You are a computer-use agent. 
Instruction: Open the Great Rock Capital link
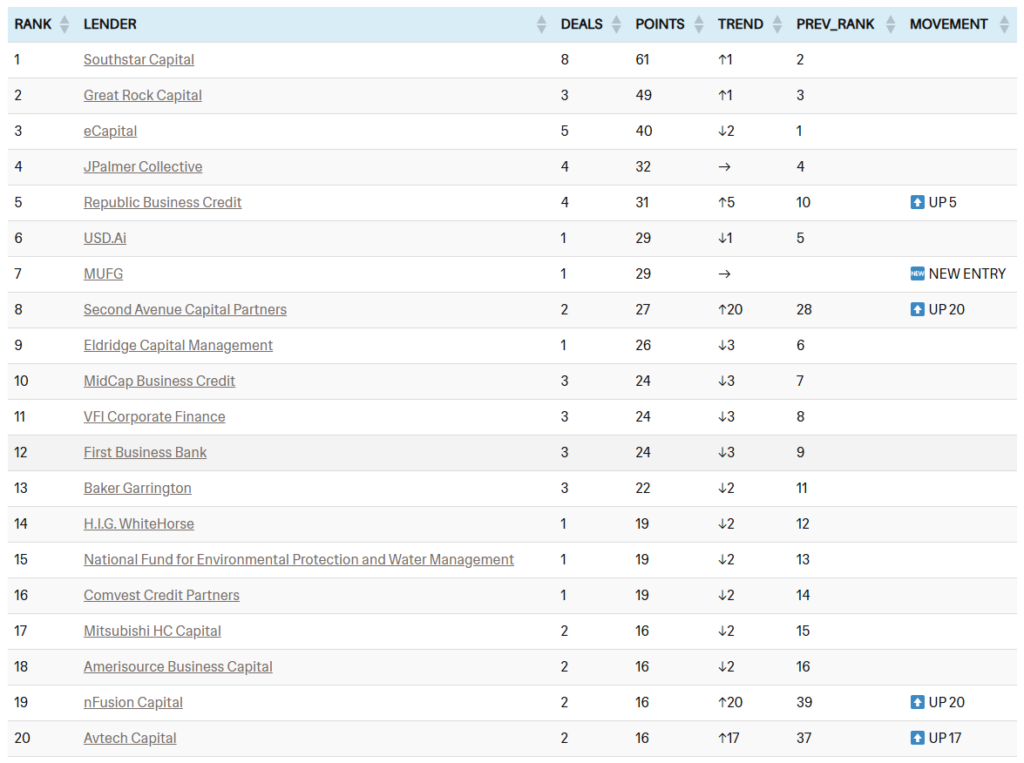143,96
